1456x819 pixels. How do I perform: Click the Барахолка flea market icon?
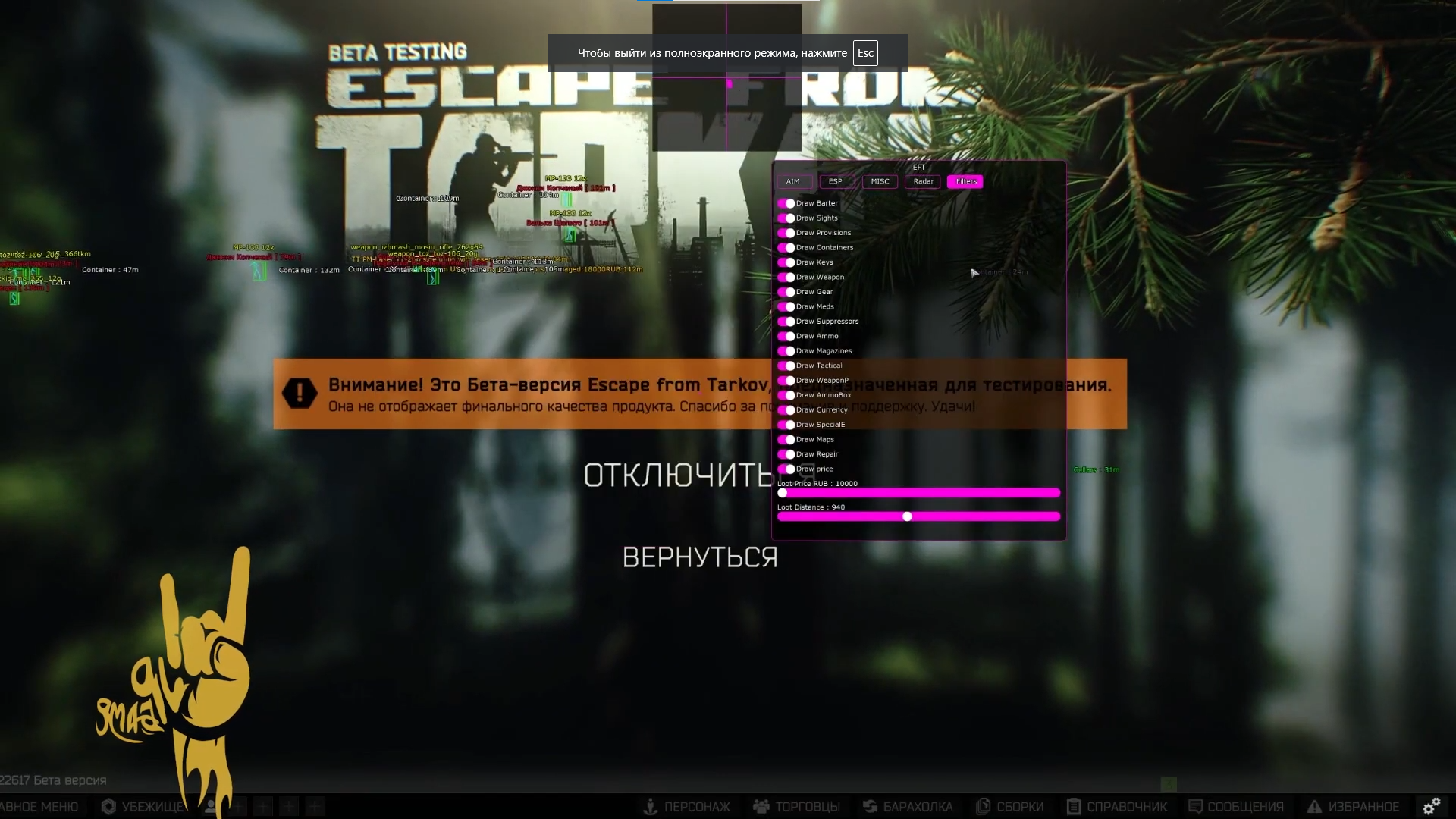(x=871, y=807)
